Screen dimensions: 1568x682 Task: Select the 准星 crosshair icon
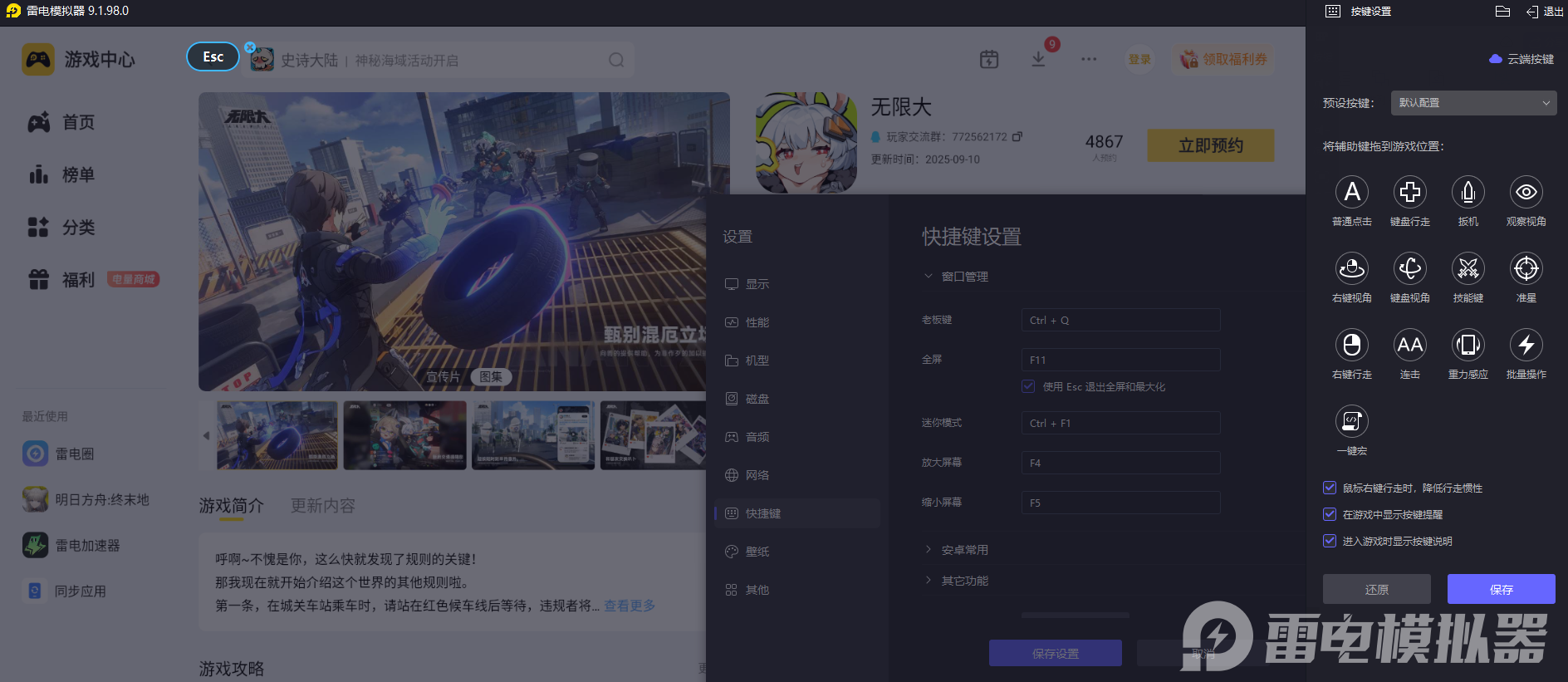[x=1526, y=268]
